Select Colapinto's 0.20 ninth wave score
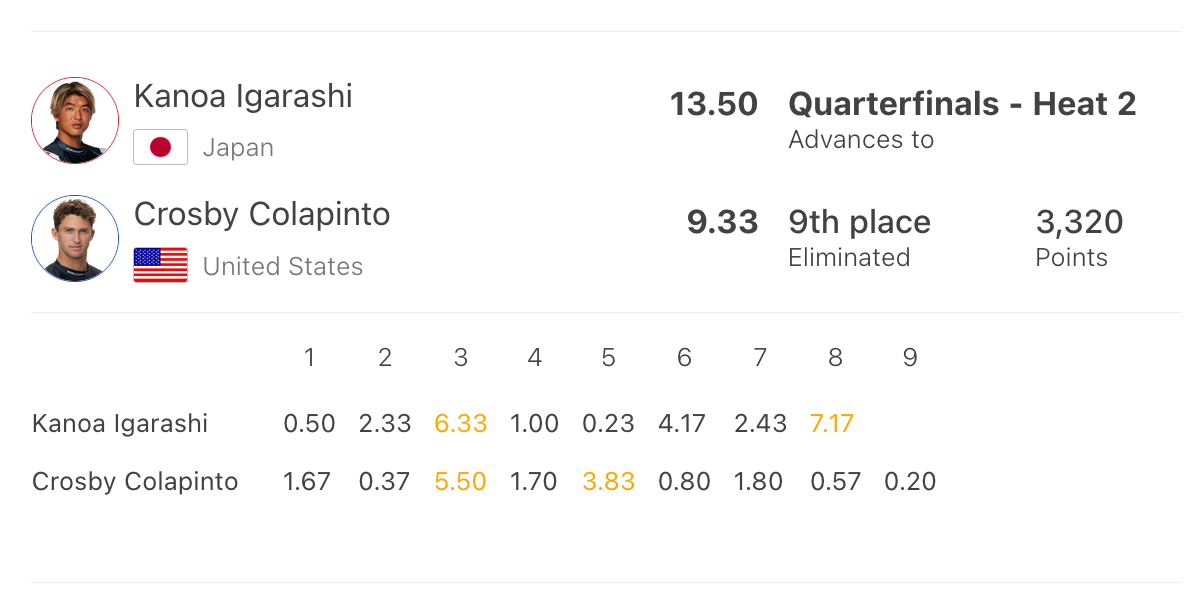The image size is (1204, 600). click(x=910, y=482)
